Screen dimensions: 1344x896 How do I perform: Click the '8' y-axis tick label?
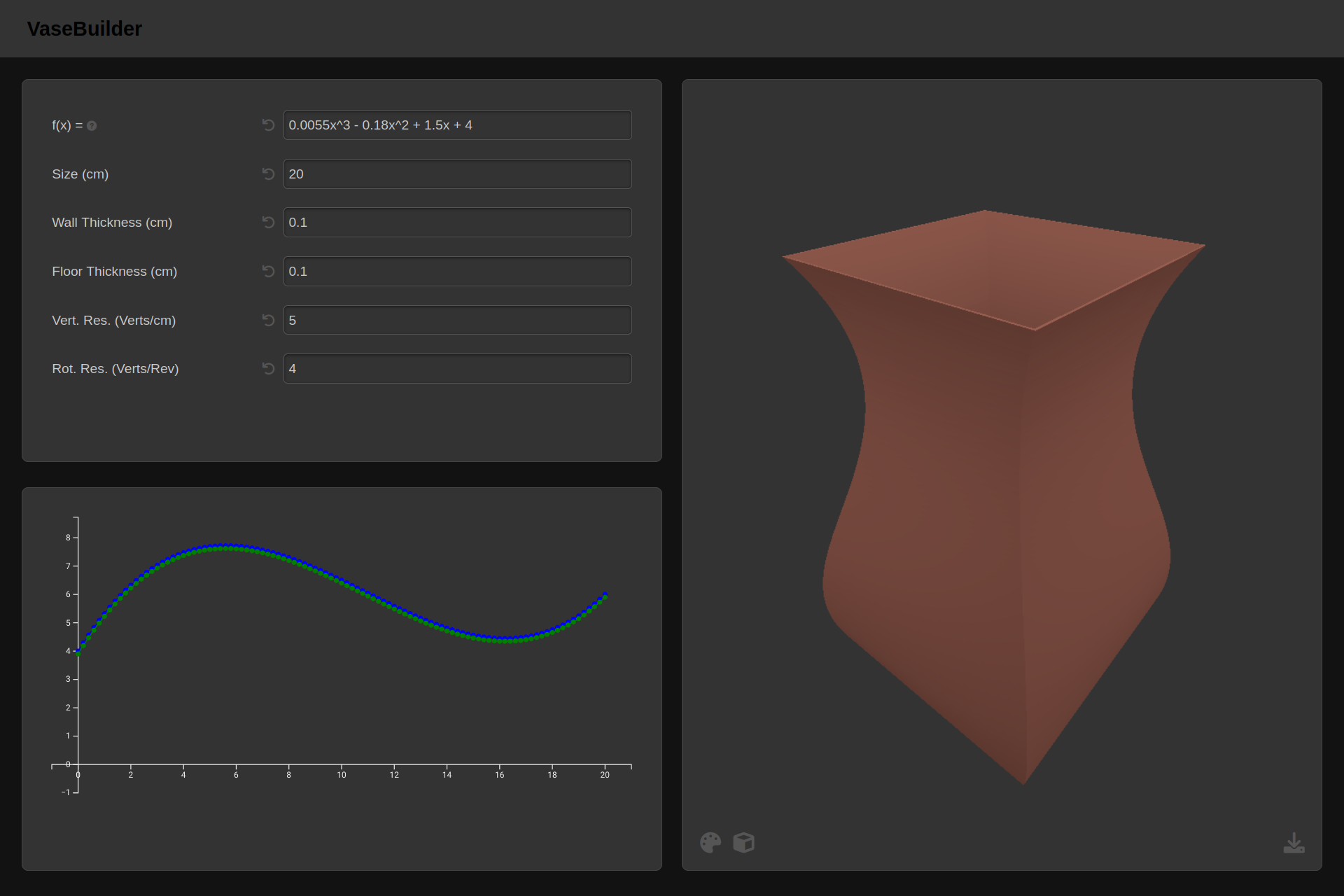[x=68, y=538]
